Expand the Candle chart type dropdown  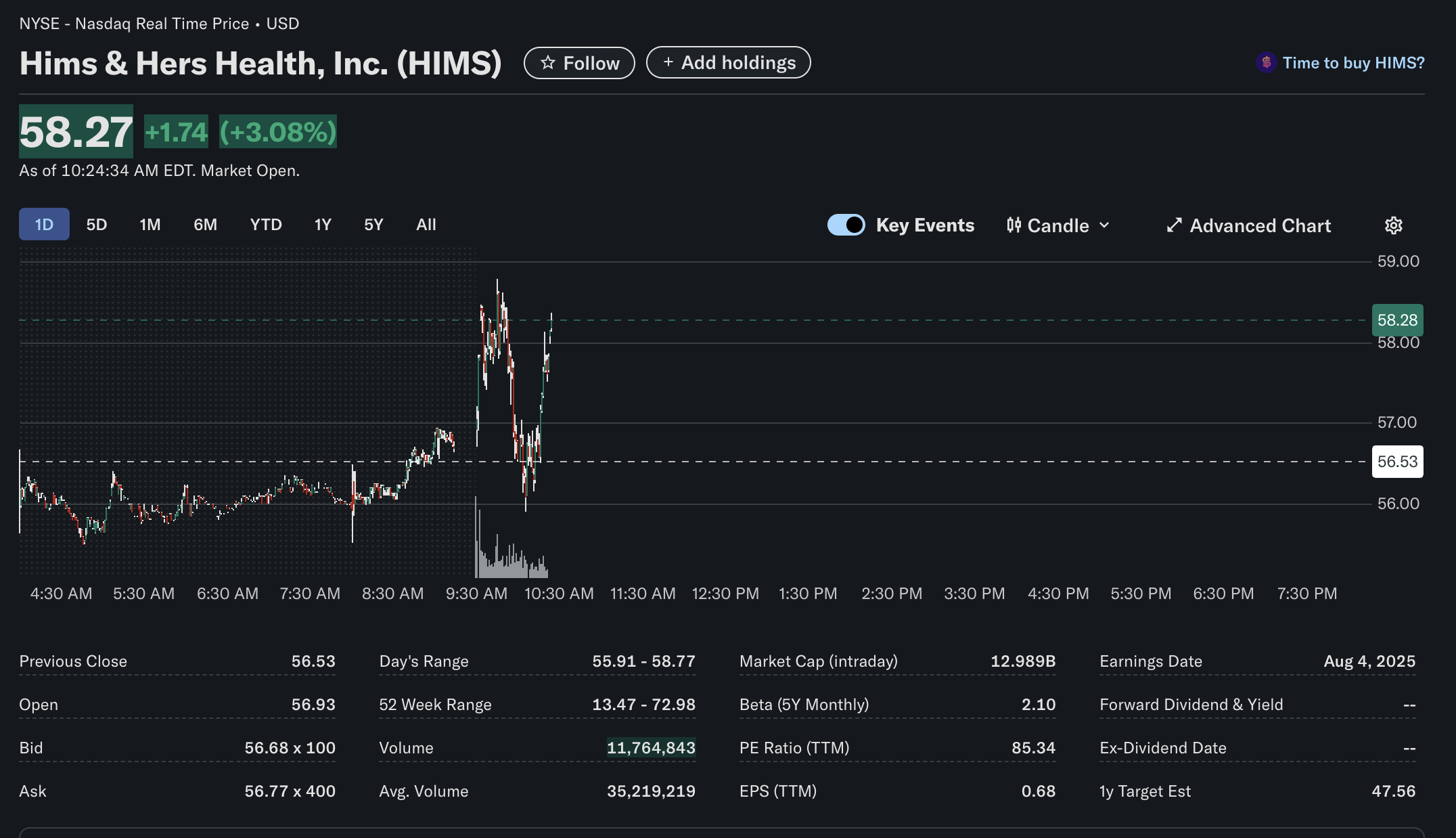pos(1059,225)
